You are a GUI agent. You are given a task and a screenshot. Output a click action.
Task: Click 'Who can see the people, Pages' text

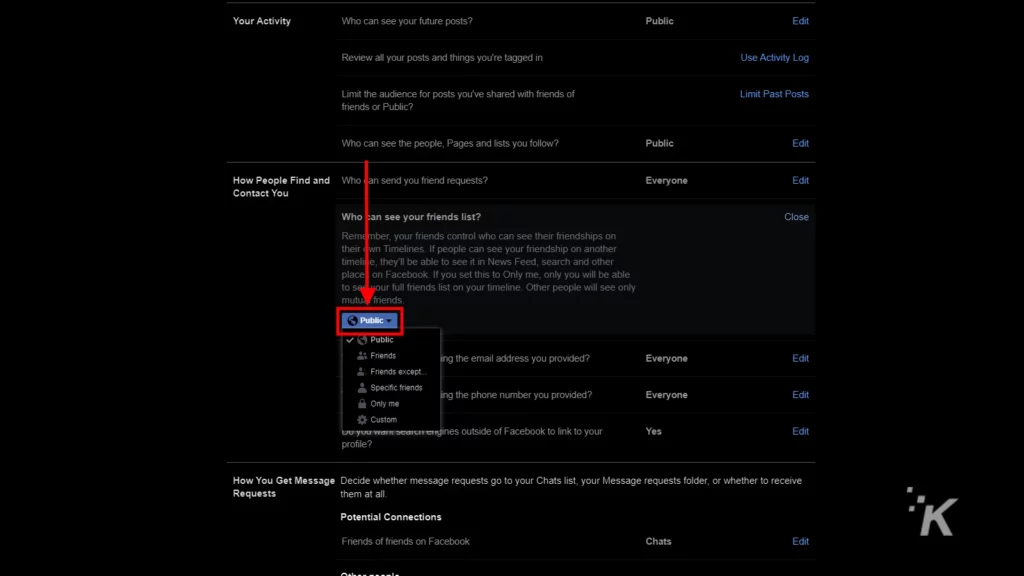coord(450,143)
